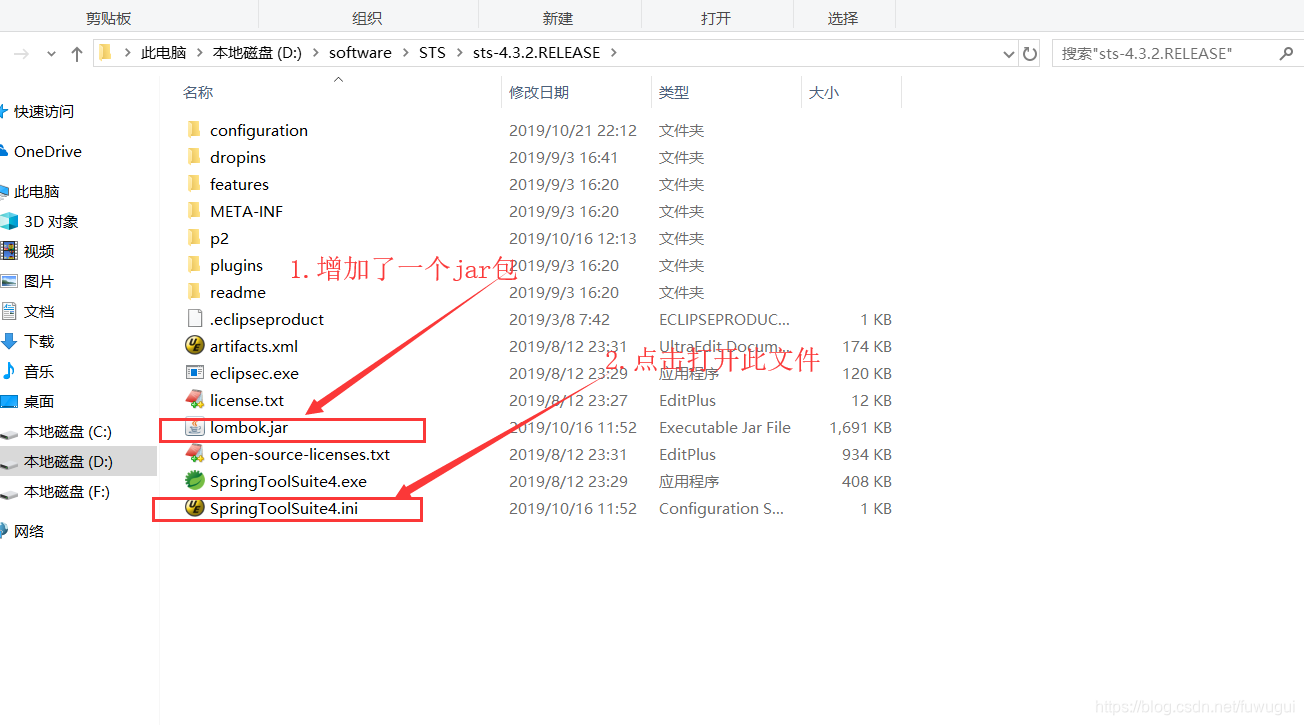The height and width of the screenshot is (725, 1304).
Task: Go to STS in address path
Action: coord(432,53)
